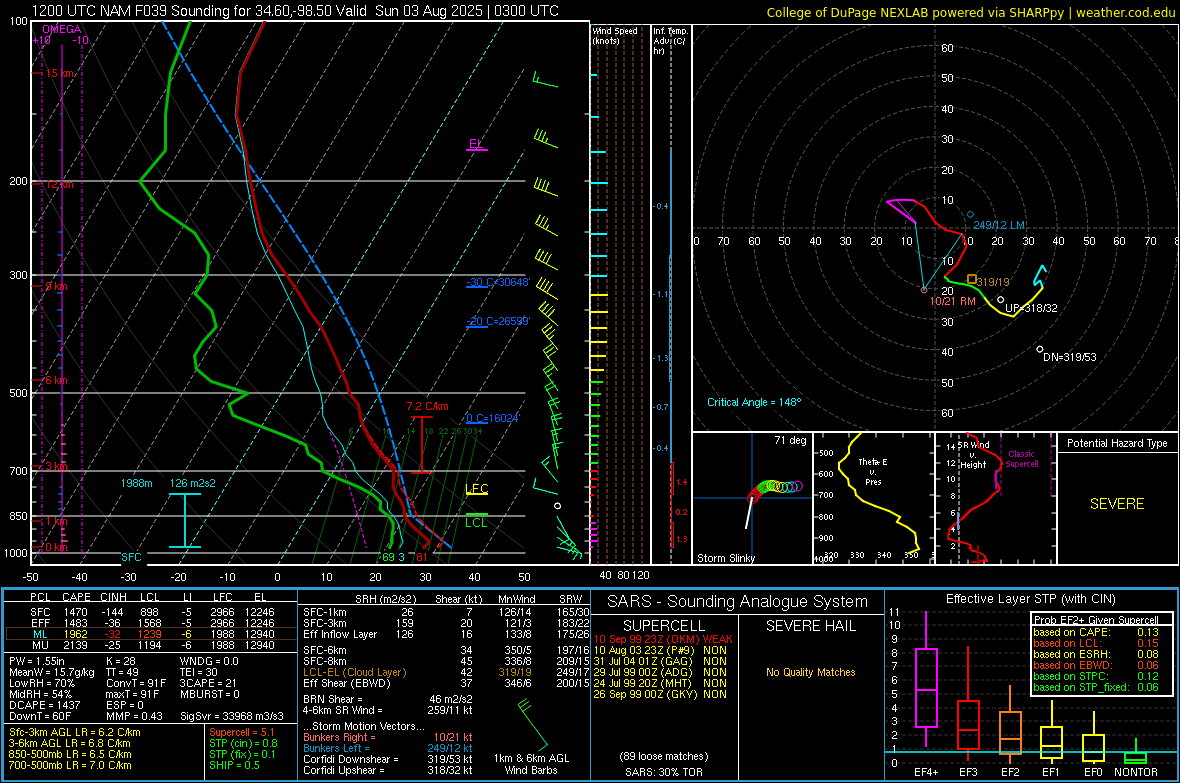Click the red 7.2 C/km lapse rate label
This screenshot has width=1180, height=783.
click(x=427, y=406)
